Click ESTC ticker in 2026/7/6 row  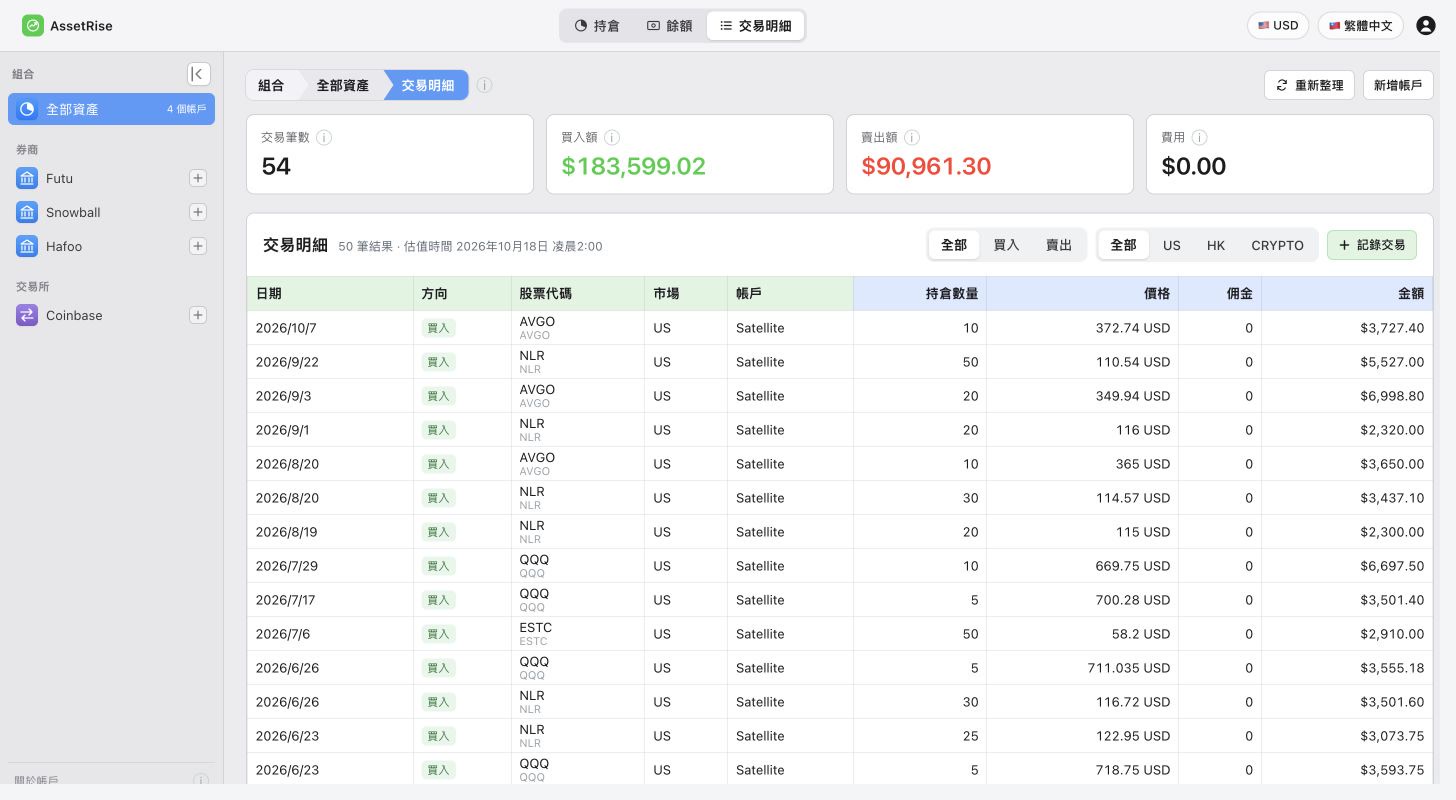click(x=536, y=628)
